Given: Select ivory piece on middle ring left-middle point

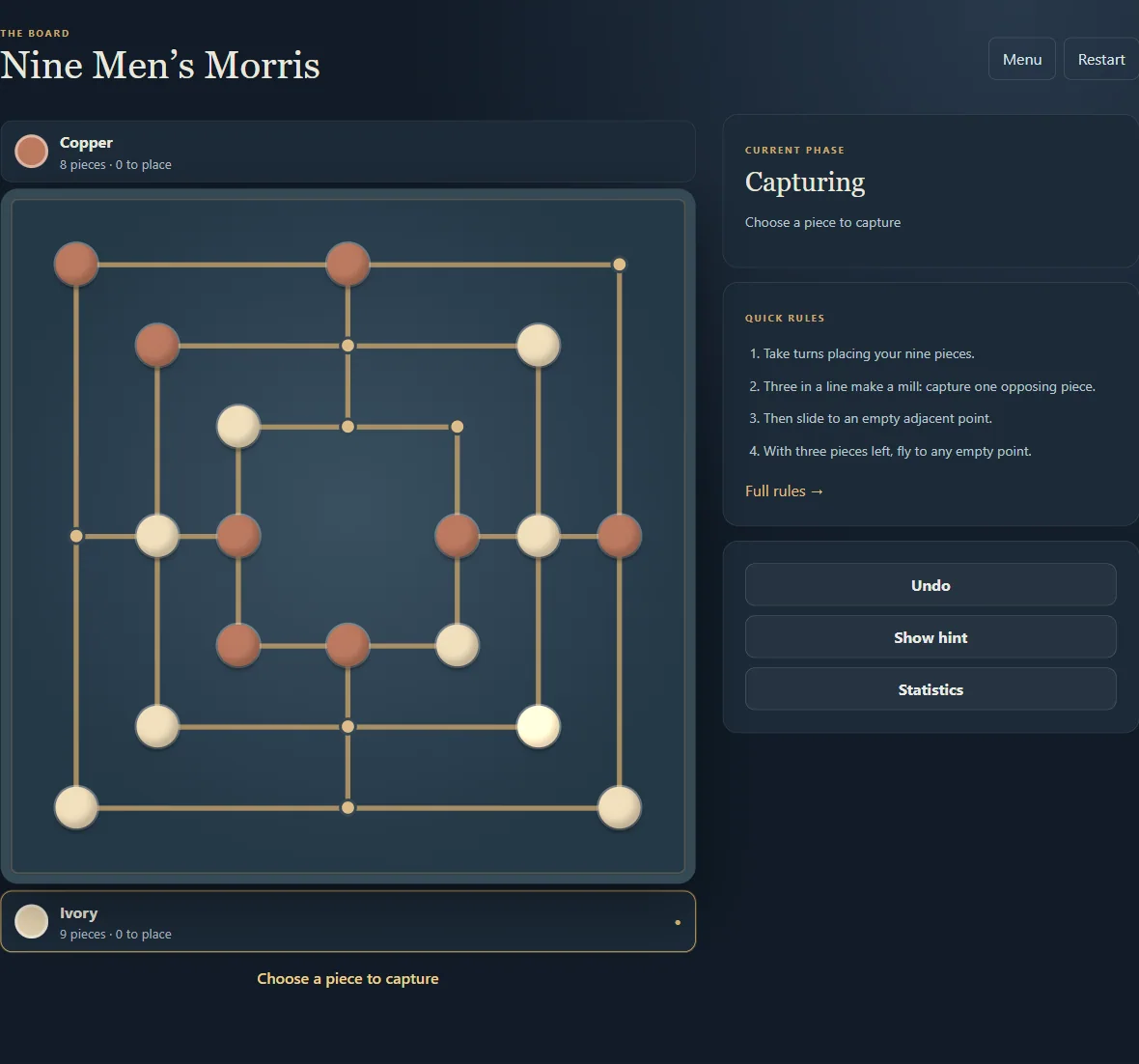Looking at the screenshot, I should click(x=157, y=537).
